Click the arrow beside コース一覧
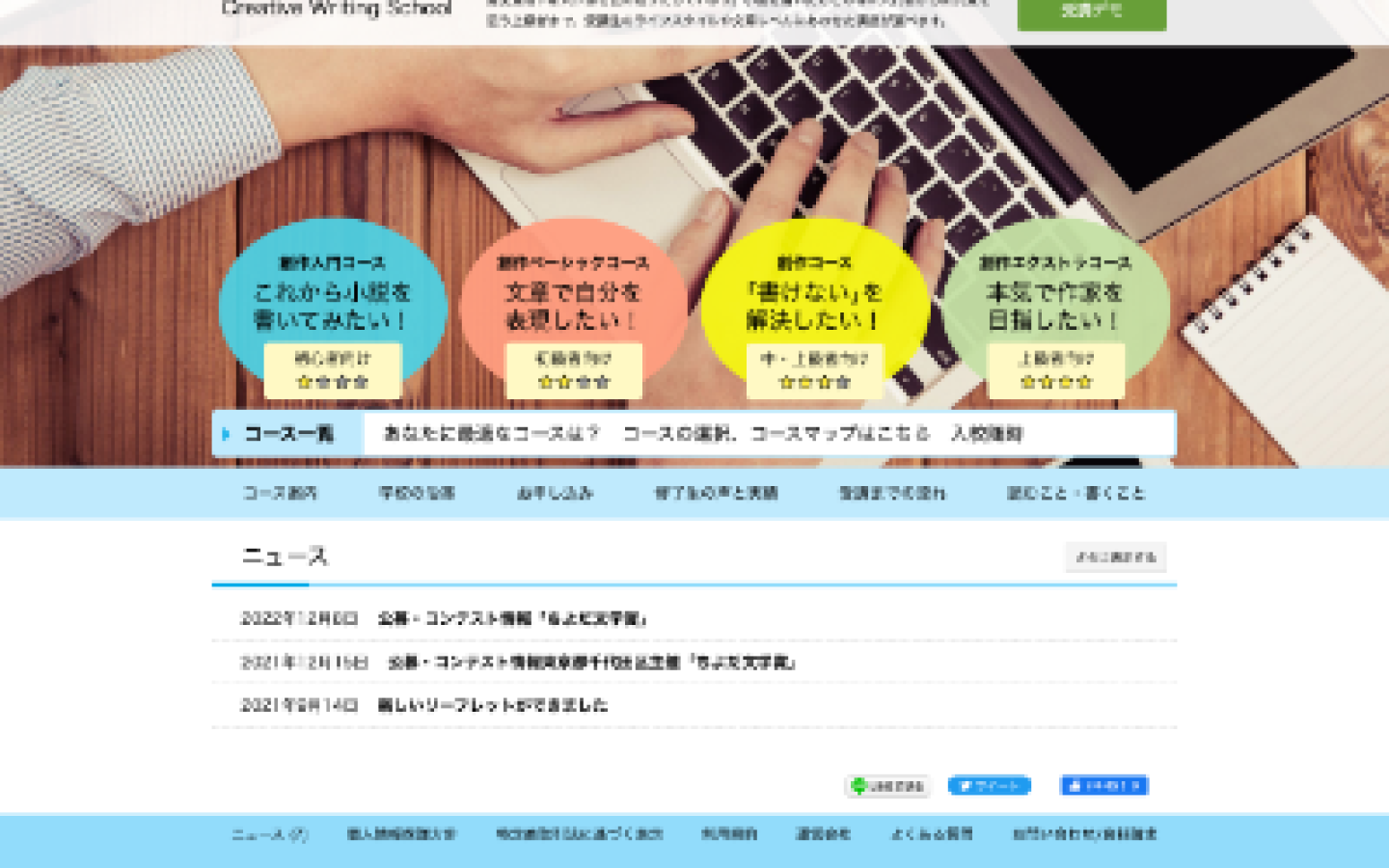 tap(226, 434)
